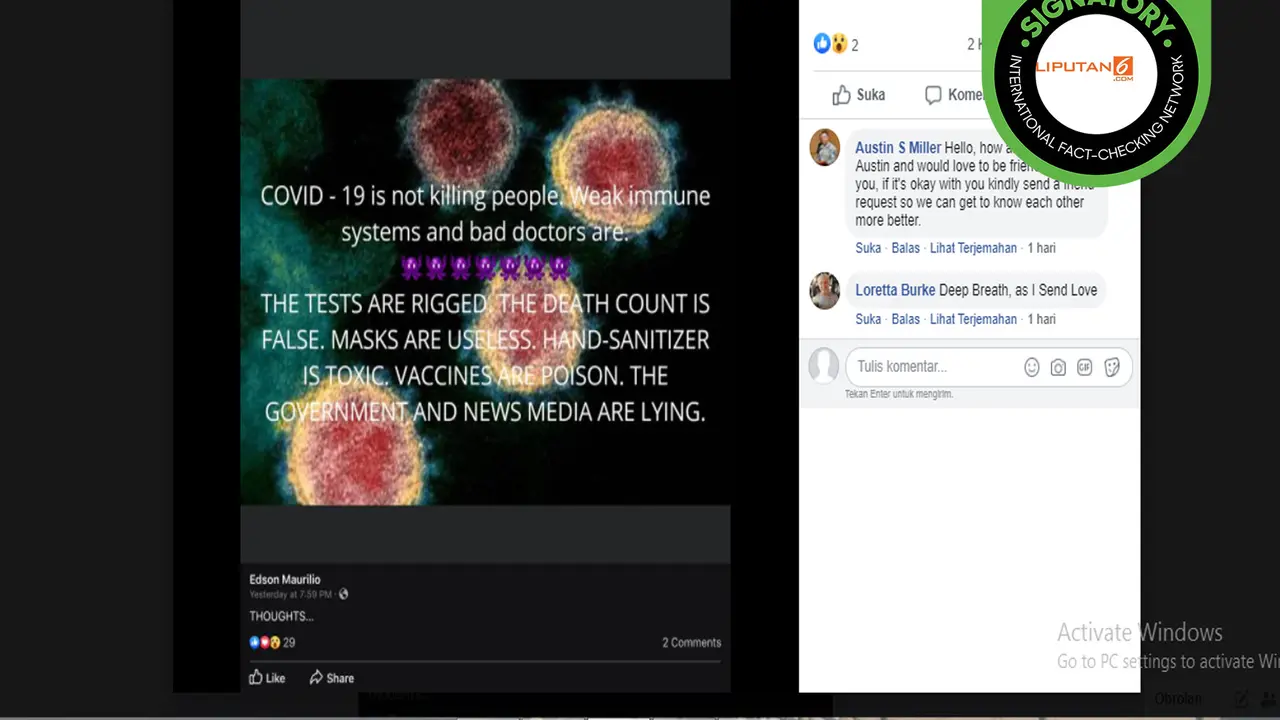Image resolution: width=1280 pixels, height=720 pixels.
Task: Insert a GIF using the GIF icon
Action: click(1084, 367)
